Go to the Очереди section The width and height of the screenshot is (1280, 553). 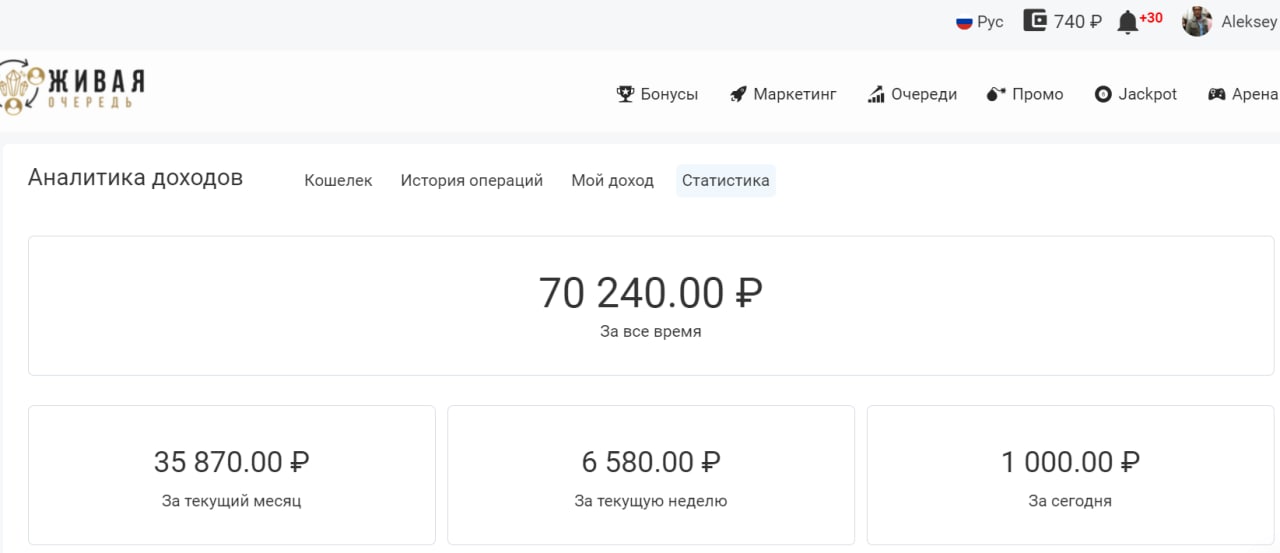[x=912, y=94]
